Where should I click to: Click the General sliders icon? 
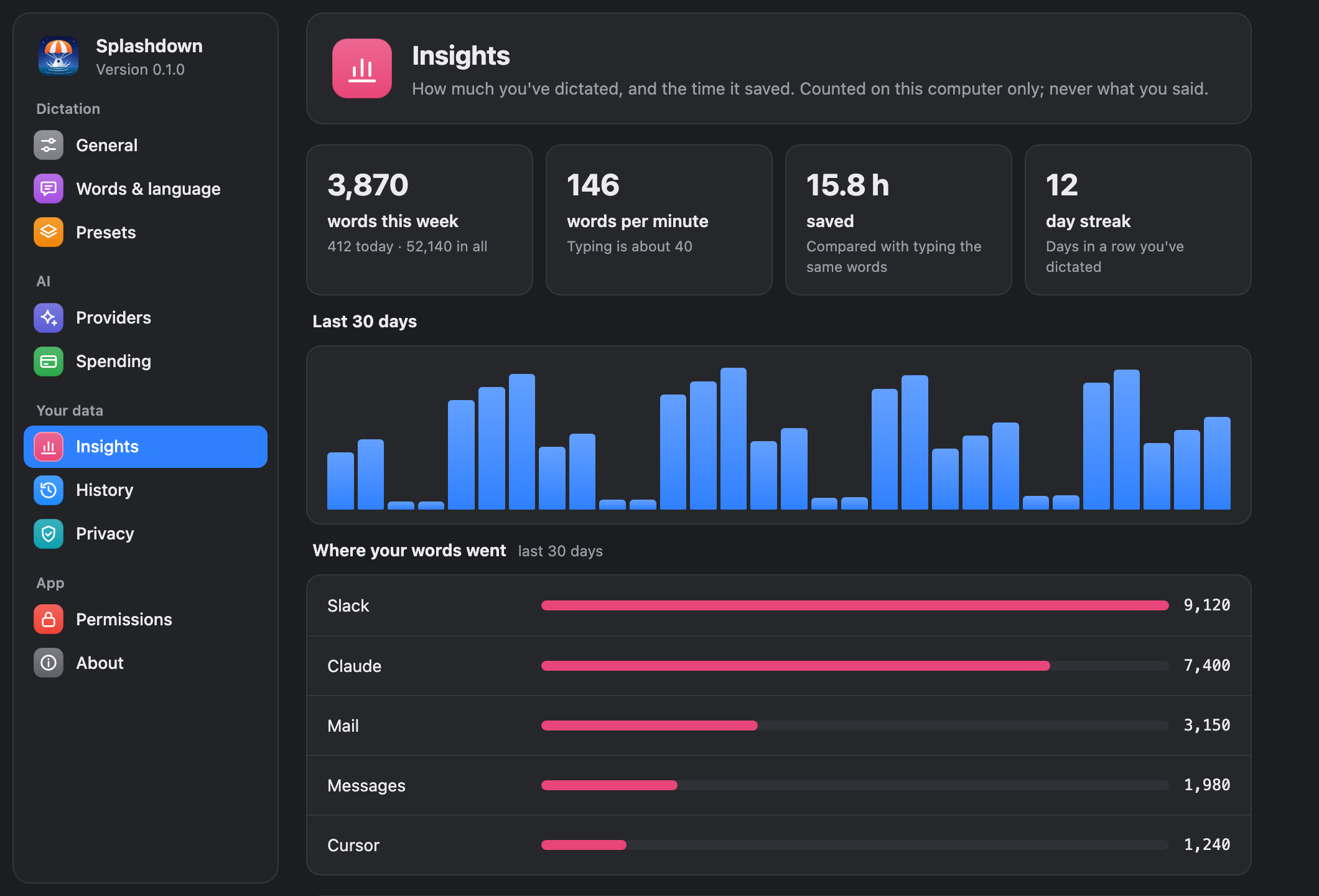pyautogui.click(x=49, y=145)
